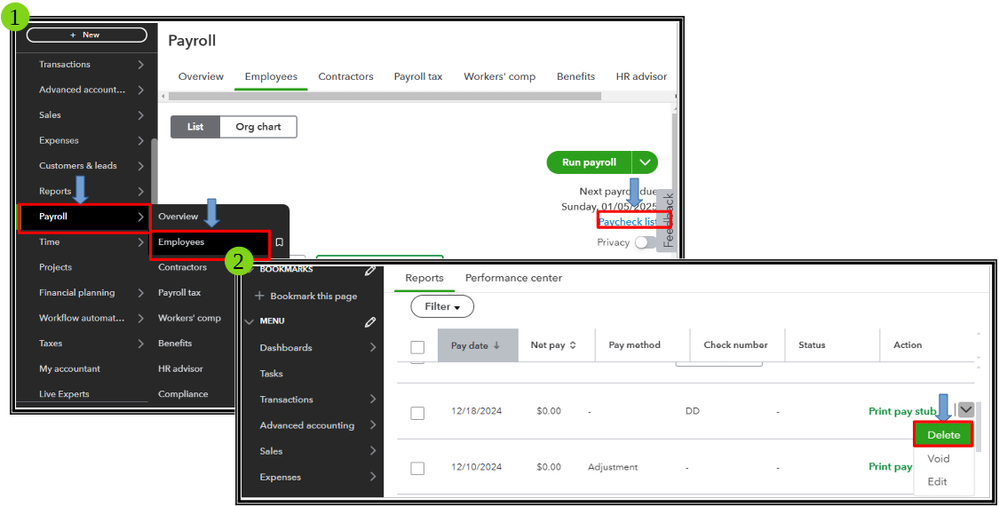Click the Check number column header
Screen dimensions: 999x506
pos(735,345)
